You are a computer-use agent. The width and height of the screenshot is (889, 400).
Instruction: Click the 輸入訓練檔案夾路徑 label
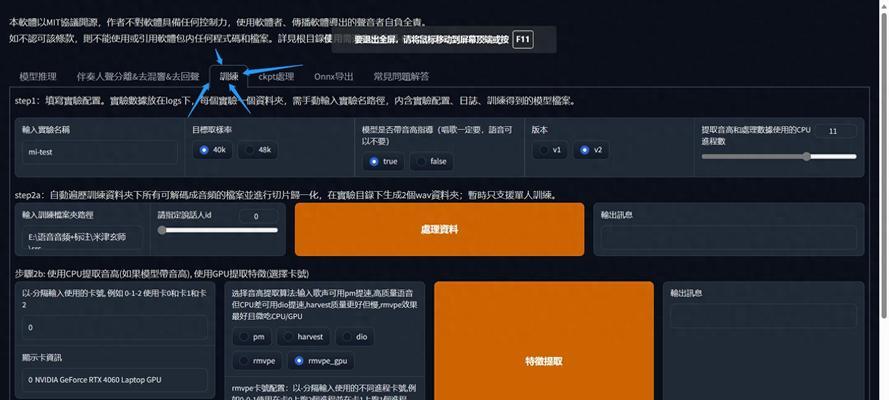pos(58,215)
